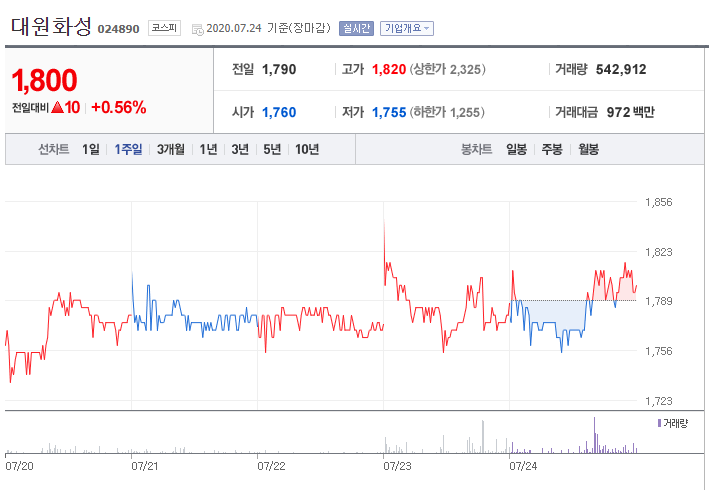Click the red up-arrow change 10

click(x=66, y=108)
